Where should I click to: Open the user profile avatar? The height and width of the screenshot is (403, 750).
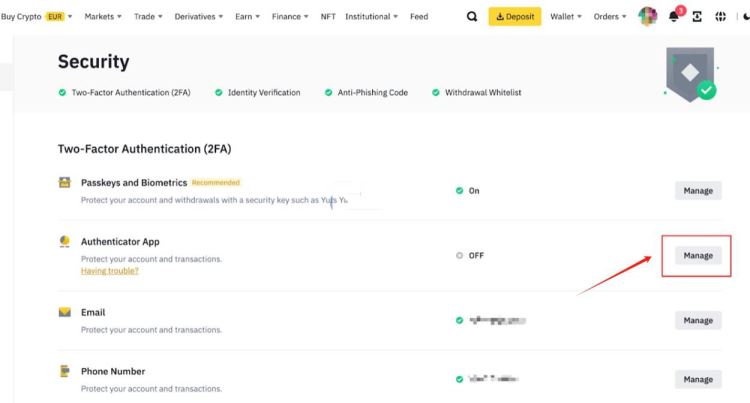pyautogui.click(x=647, y=17)
